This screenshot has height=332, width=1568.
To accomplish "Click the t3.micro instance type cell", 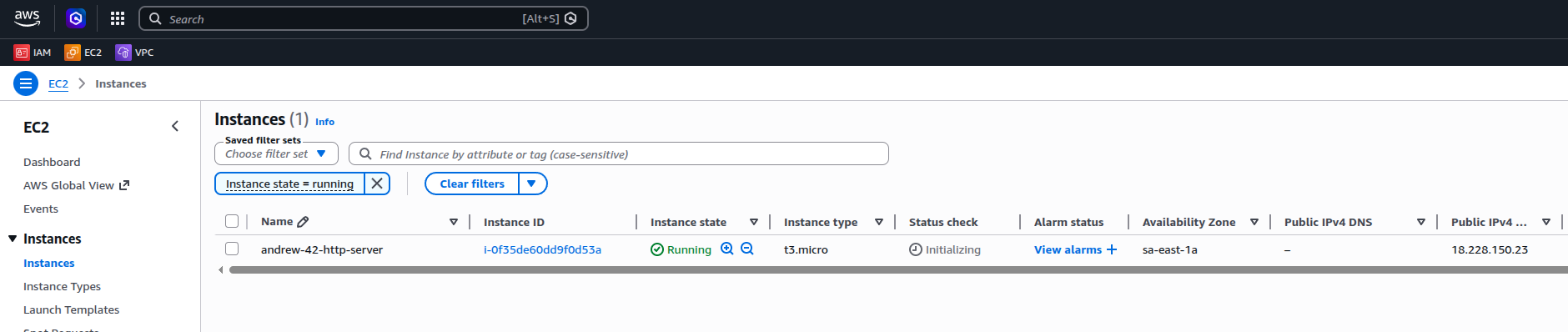I will [806, 249].
